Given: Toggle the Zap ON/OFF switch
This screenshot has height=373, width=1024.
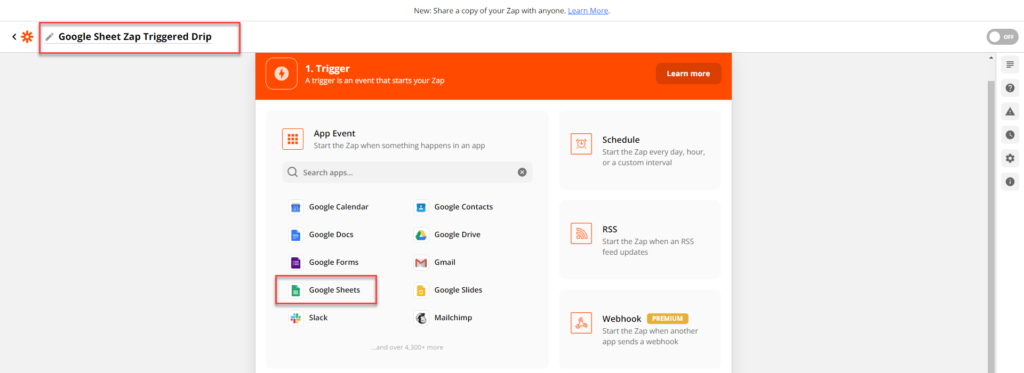Looking at the screenshot, I should click(1002, 37).
